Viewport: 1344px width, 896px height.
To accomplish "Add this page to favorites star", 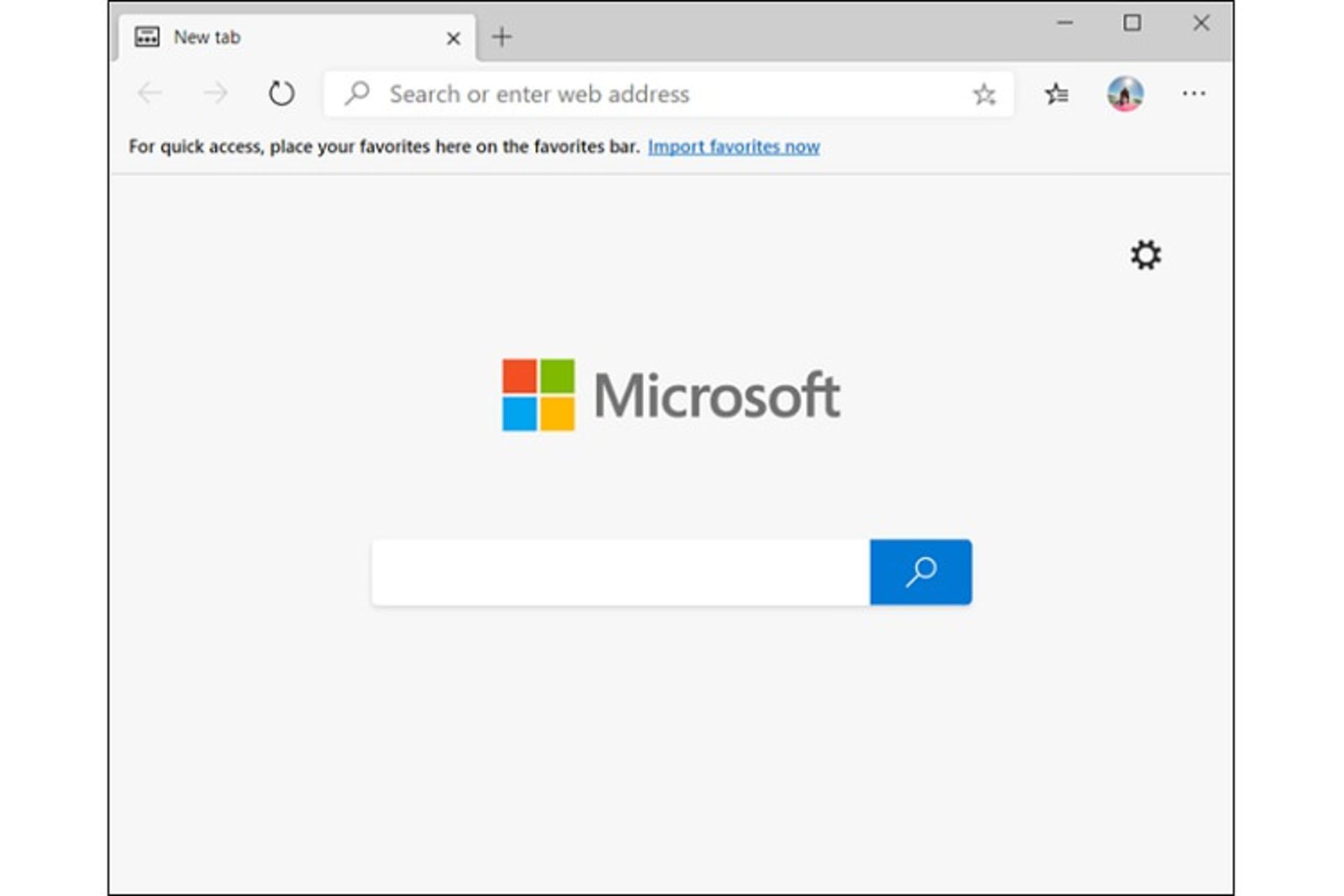I will [x=983, y=94].
